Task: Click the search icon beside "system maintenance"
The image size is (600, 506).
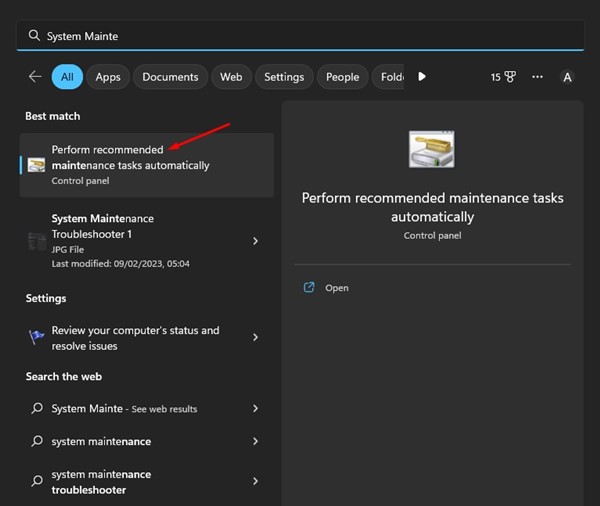Action: tap(37, 441)
